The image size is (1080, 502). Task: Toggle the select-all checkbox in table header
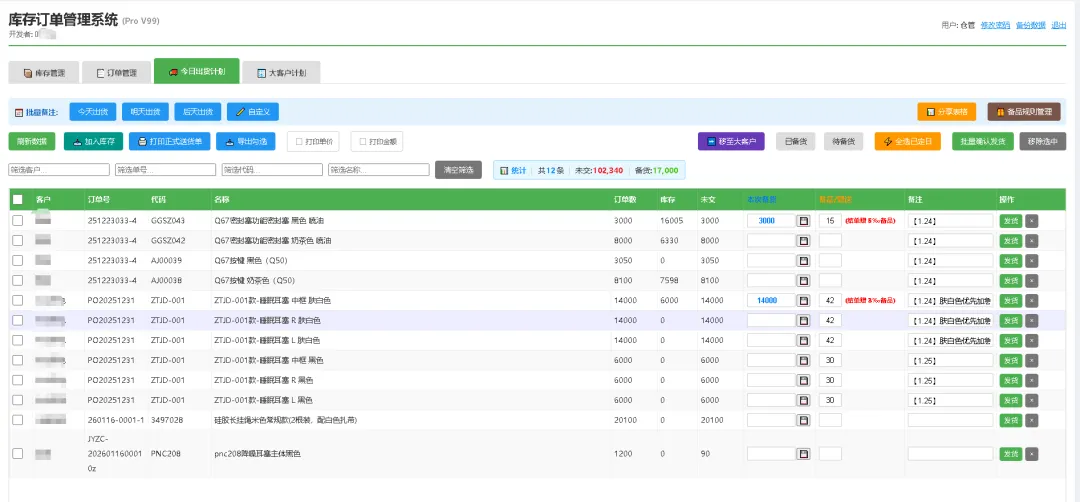click(x=18, y=200)
